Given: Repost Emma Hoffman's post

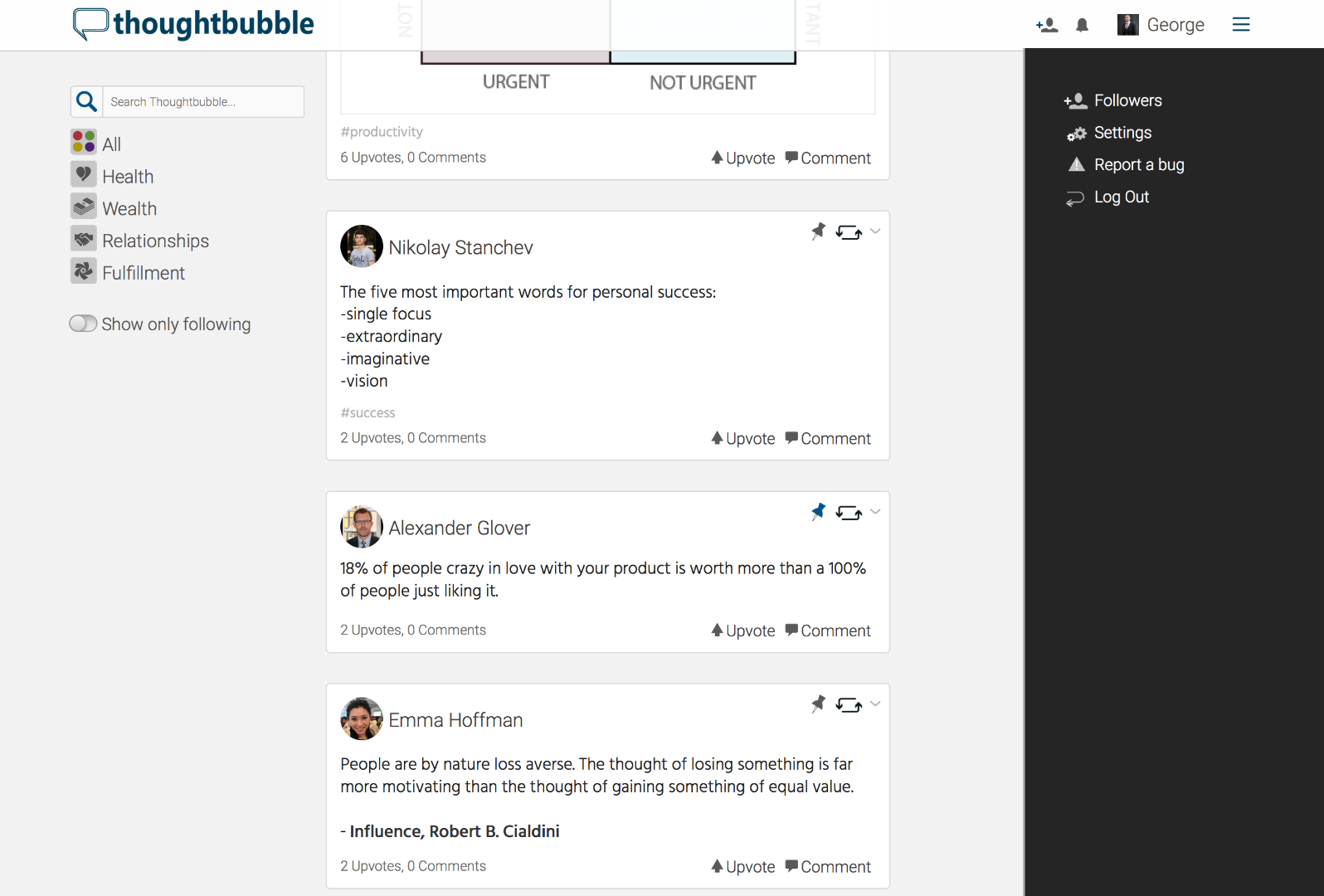Looking at the screenshot, I should (x=848, y=705).
